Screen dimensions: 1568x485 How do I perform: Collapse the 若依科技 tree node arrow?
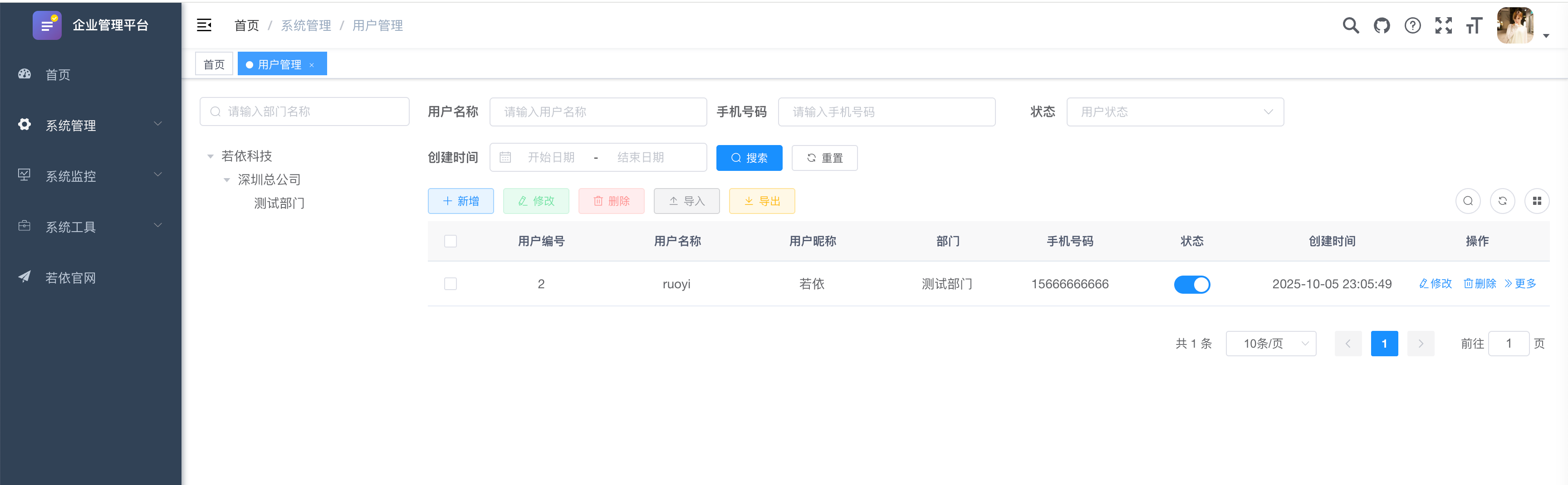(x=210, y=157)
